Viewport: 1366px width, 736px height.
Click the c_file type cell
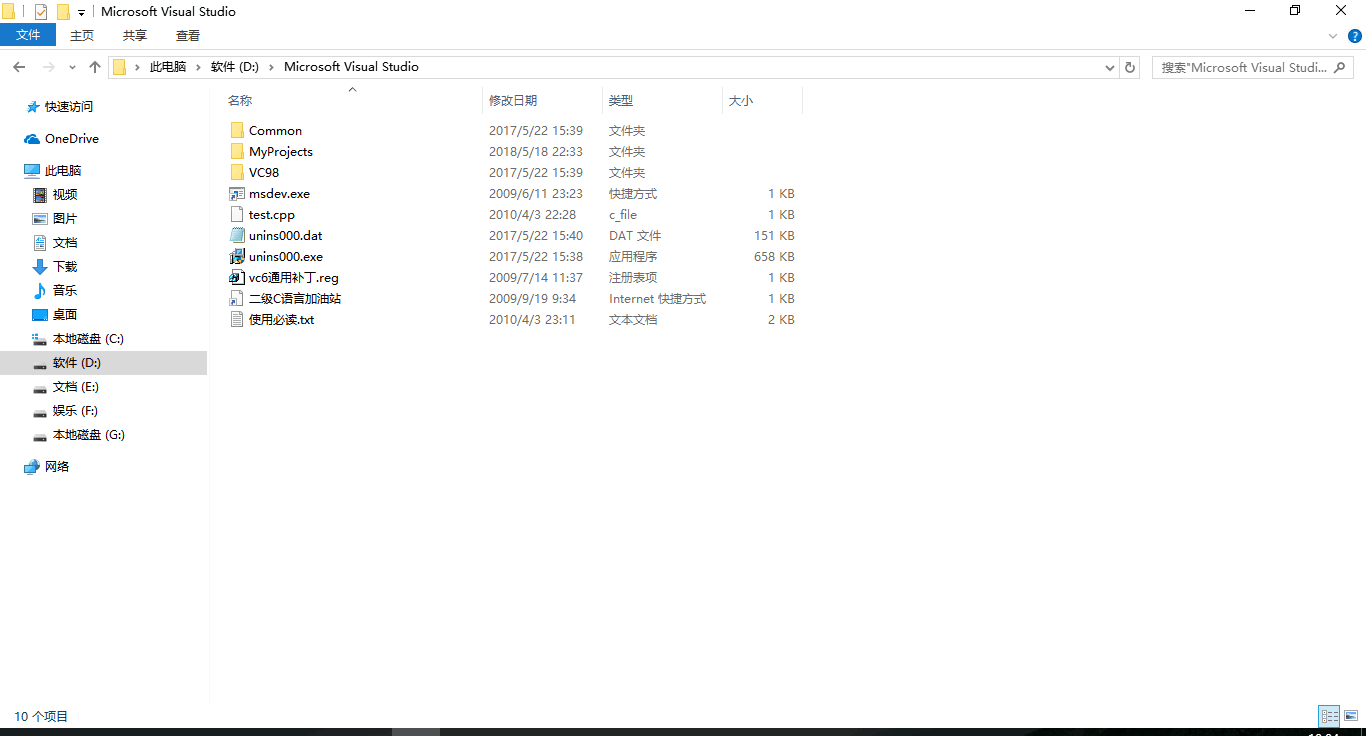623,215
